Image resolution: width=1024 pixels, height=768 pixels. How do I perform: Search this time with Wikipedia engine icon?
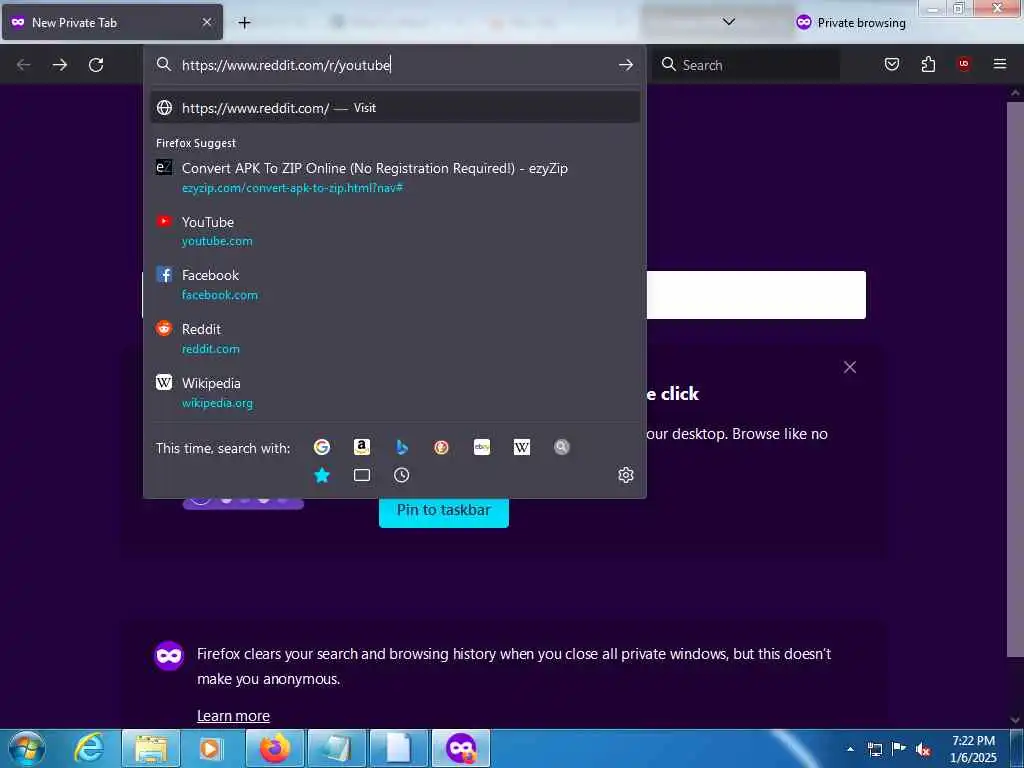[522, 447]
